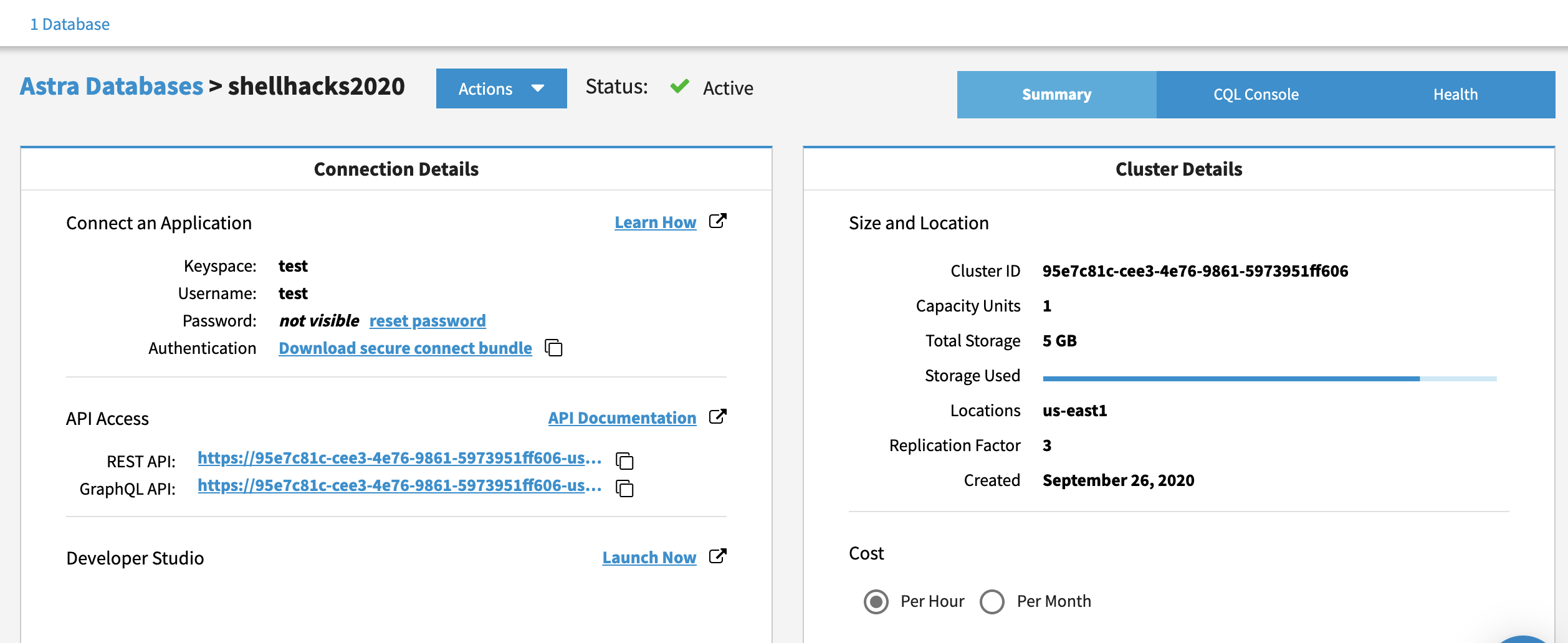
Task: Open the Learn How link
Action: click(x=656, y=222)
